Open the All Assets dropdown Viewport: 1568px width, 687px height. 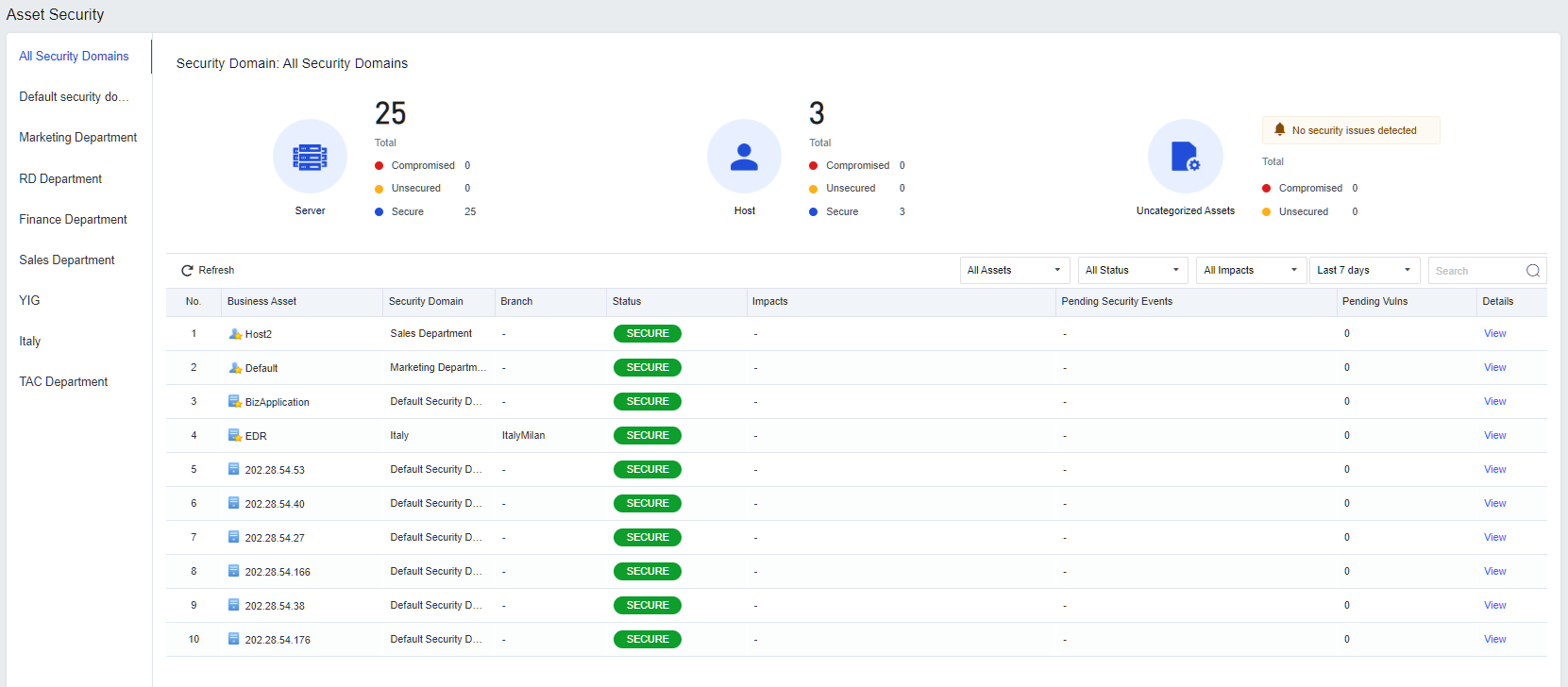(1015, 270)
